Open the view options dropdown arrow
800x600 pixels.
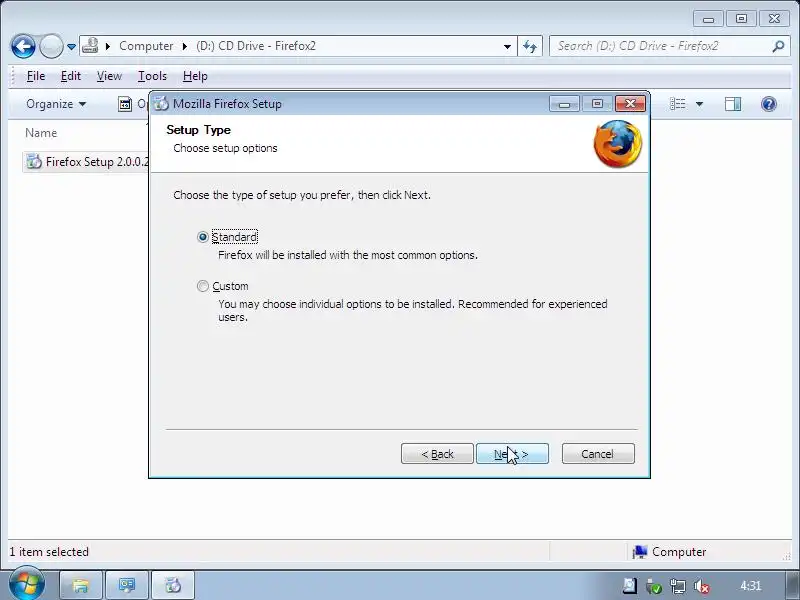click(699, 104)
